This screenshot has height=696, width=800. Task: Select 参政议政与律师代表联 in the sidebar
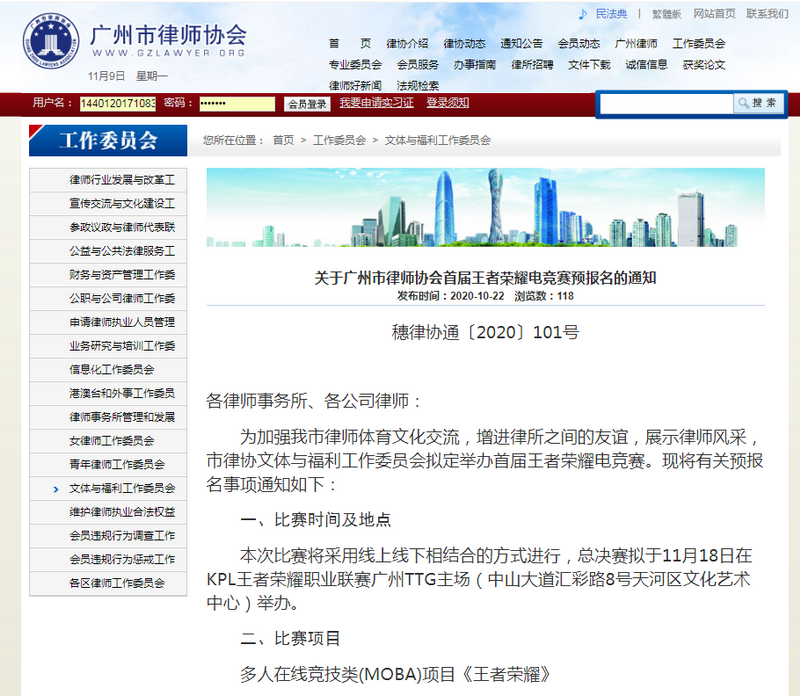coord(108,228)
